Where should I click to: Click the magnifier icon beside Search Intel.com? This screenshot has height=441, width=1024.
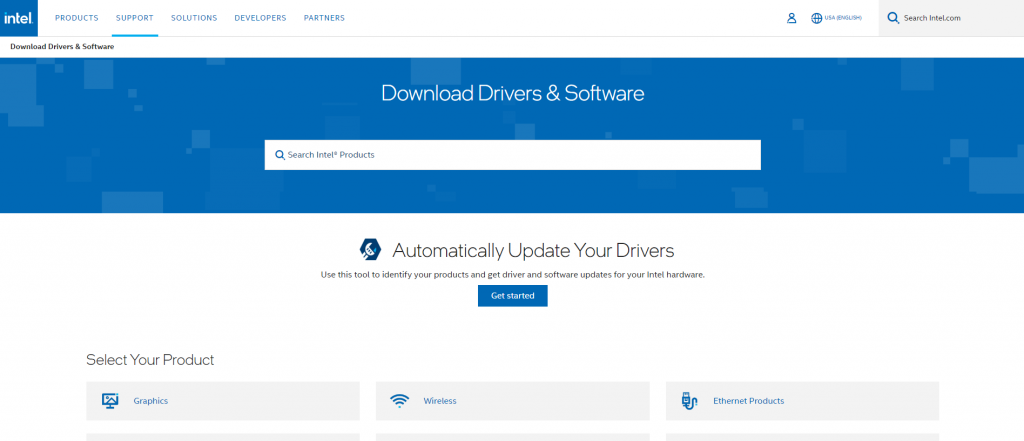click(x=893, y=18)
